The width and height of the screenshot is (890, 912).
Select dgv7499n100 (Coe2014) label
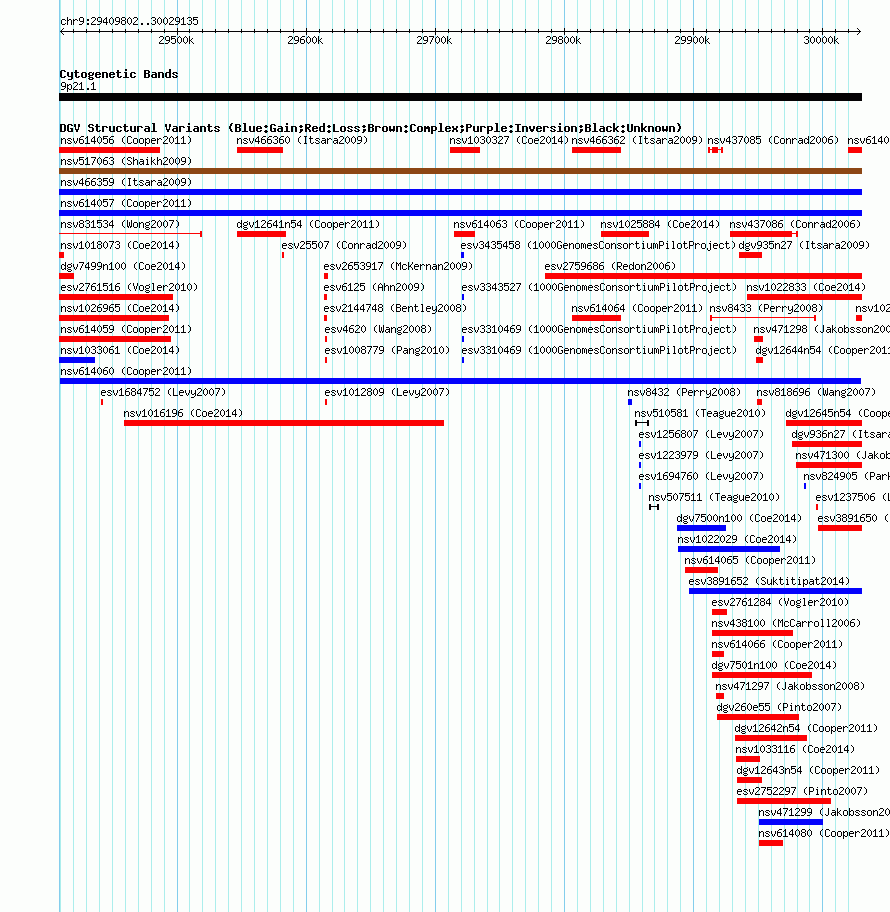[x=123, y=266]
